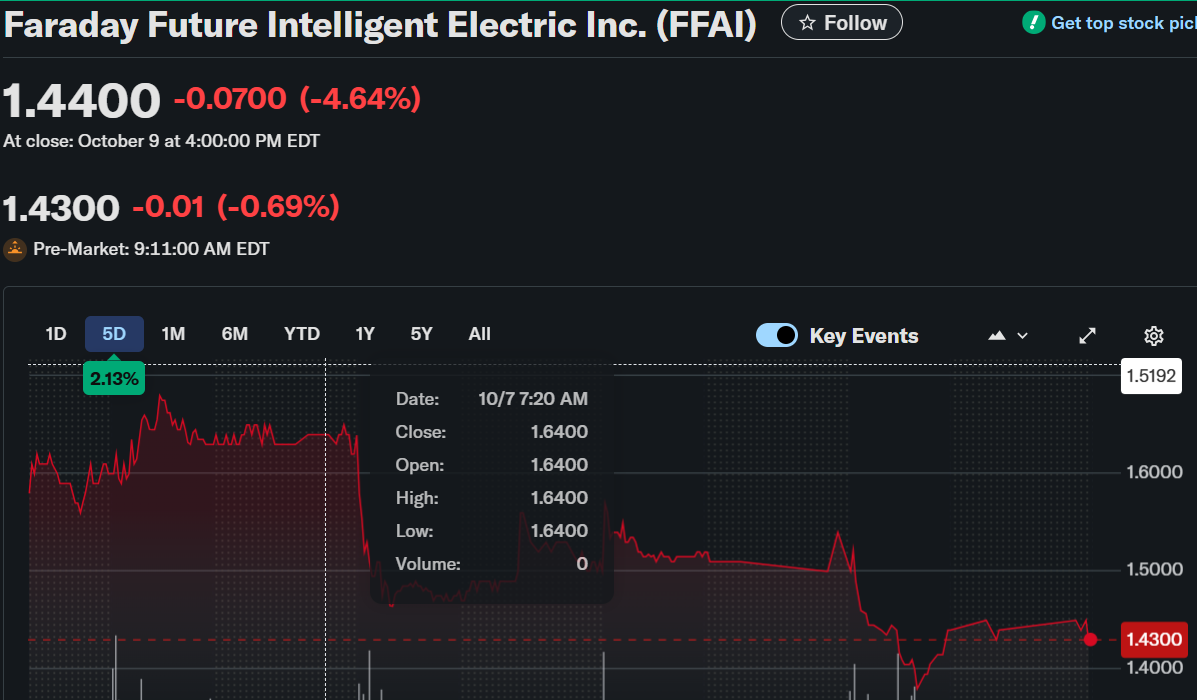This screenshot has height=700, width=1197.
Task: Click the 1.5192 crosshair price label
Action: [x=1153, y=376]
